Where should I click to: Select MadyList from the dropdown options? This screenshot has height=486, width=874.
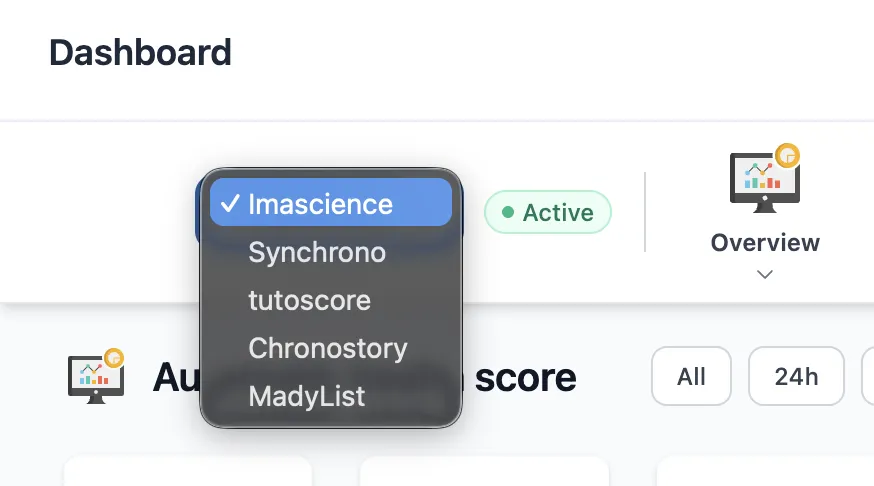coord(307,396)
